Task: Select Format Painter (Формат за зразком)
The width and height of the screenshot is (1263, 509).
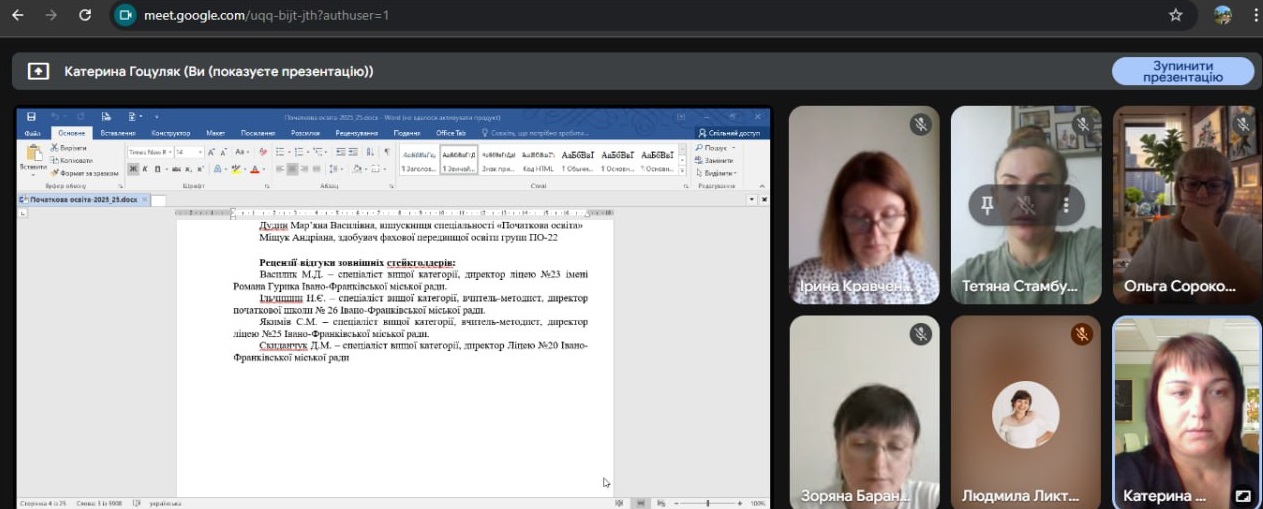Action: (x=85, y=173)
